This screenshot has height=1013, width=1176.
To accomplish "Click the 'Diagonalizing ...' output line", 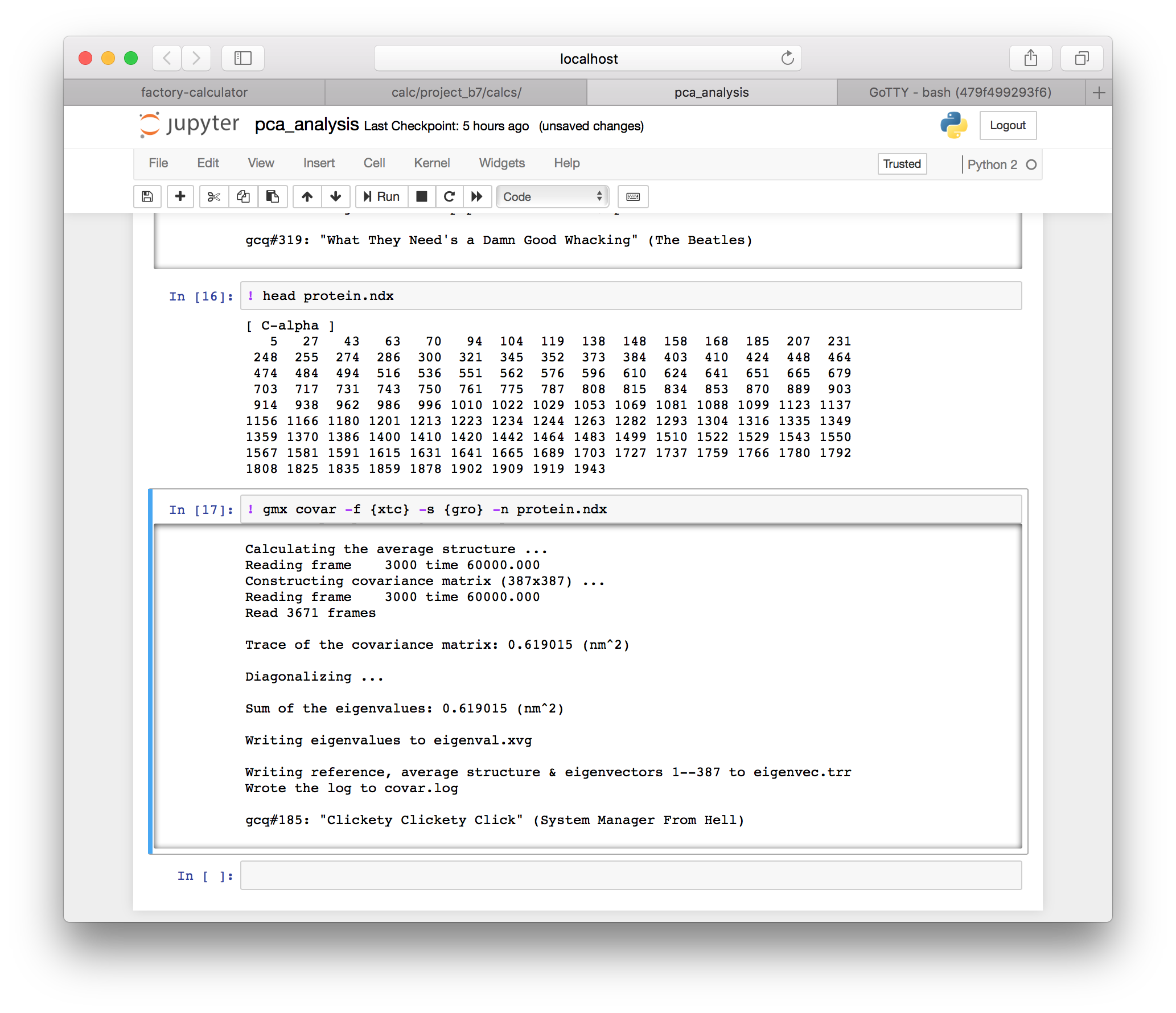I will click(315, 677).
